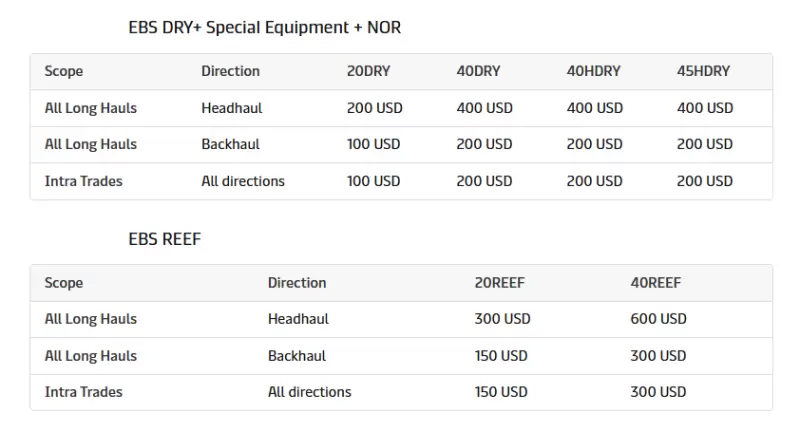Select "All directions" in the DRY table

tap(243, 181)
